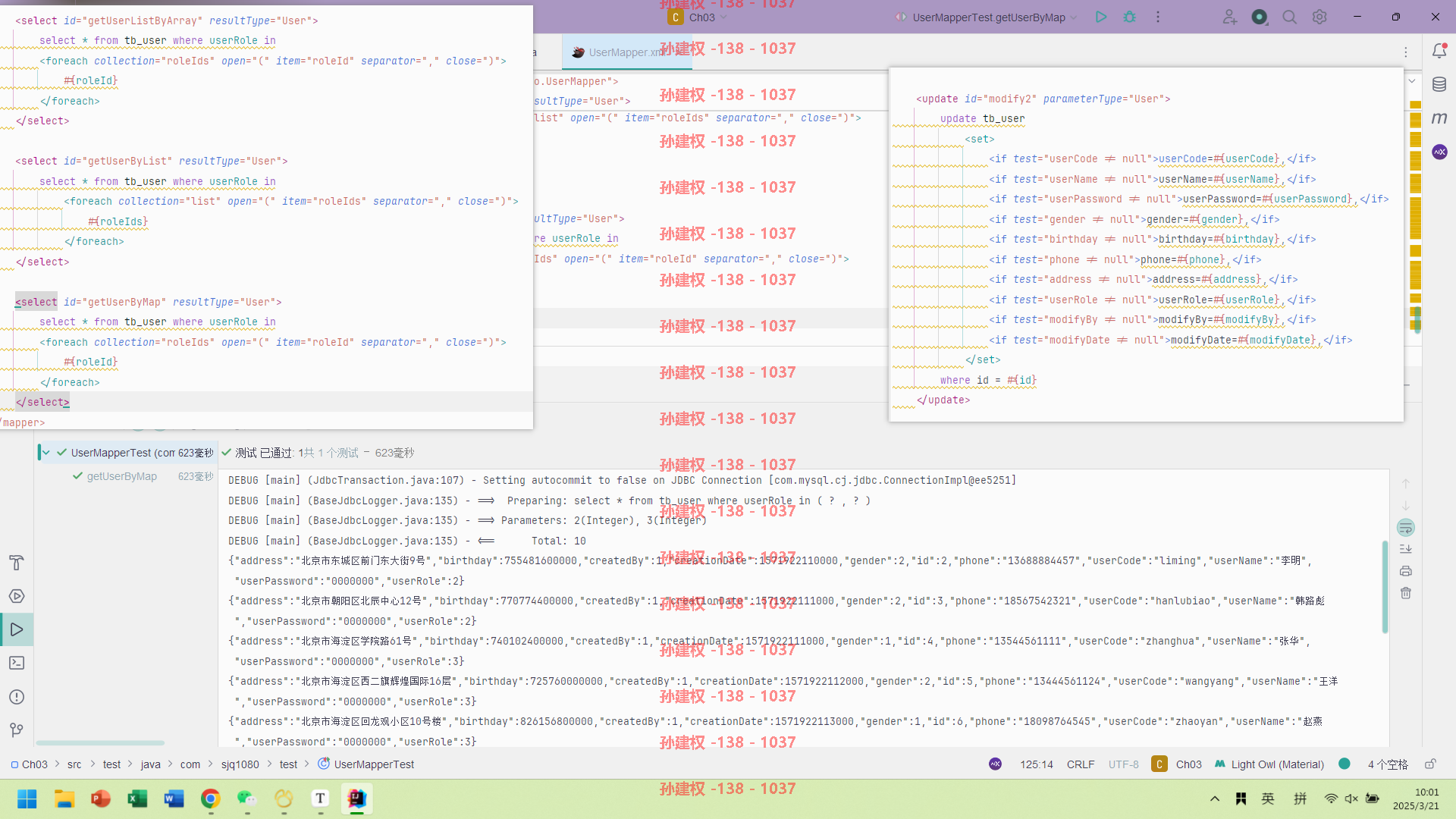Jump to next occurrence down arrow in console
This screenshot has height=819, width=1456.
pos(1405,506)
